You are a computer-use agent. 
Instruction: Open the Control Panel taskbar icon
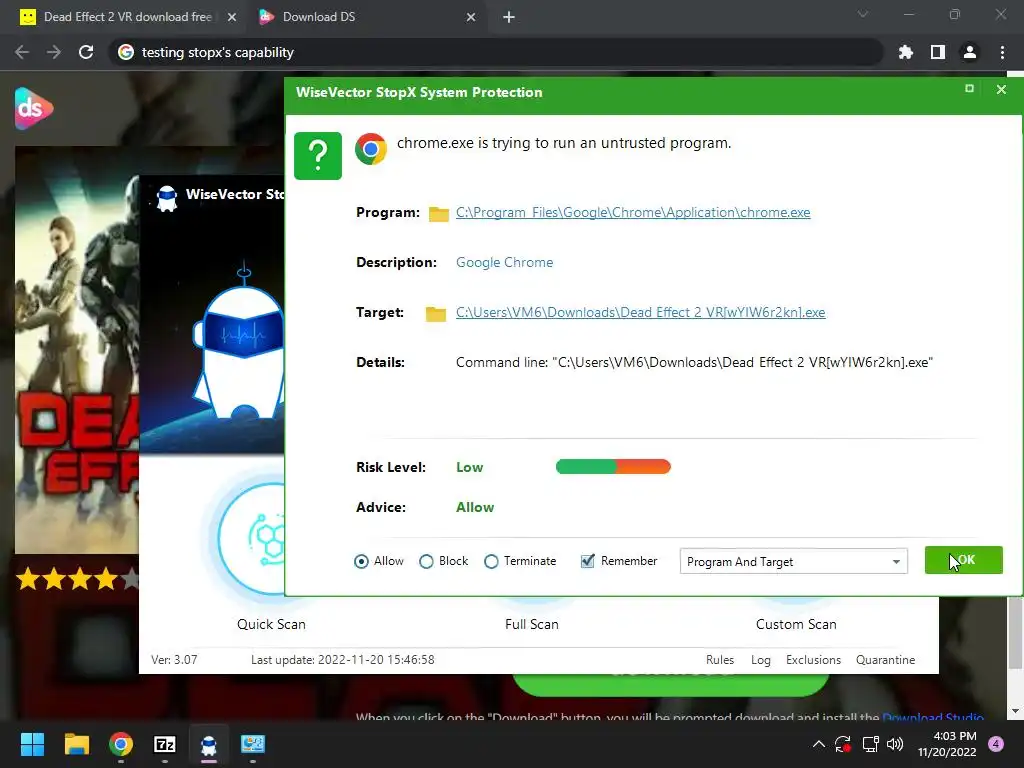[253, 744]
